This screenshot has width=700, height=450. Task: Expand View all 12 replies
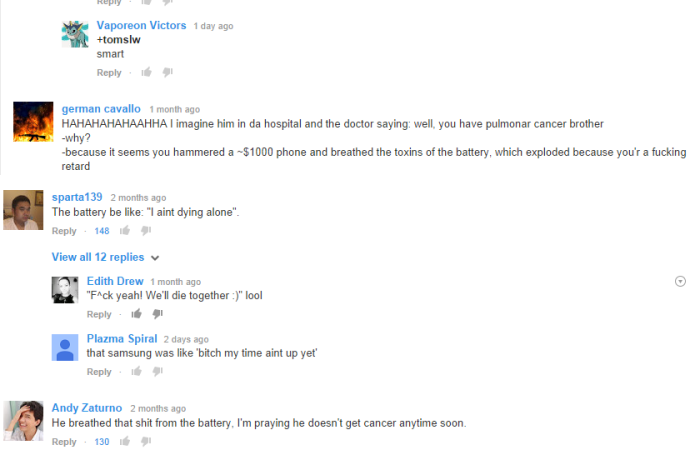tap(105, 257)
